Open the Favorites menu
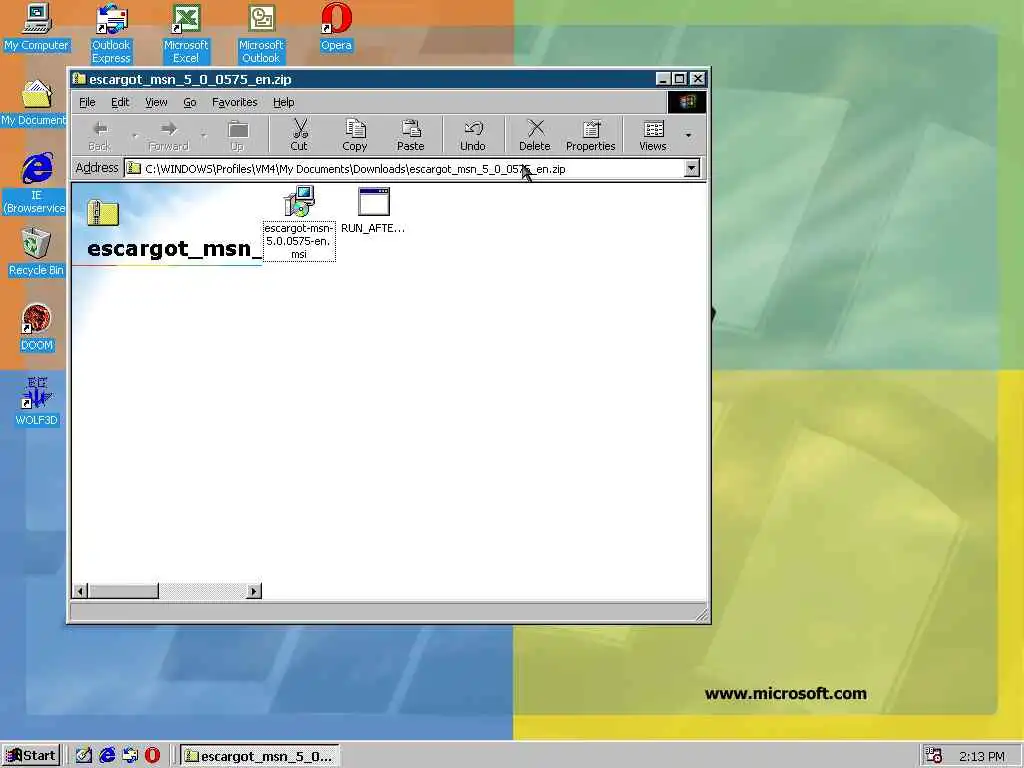 234,103
